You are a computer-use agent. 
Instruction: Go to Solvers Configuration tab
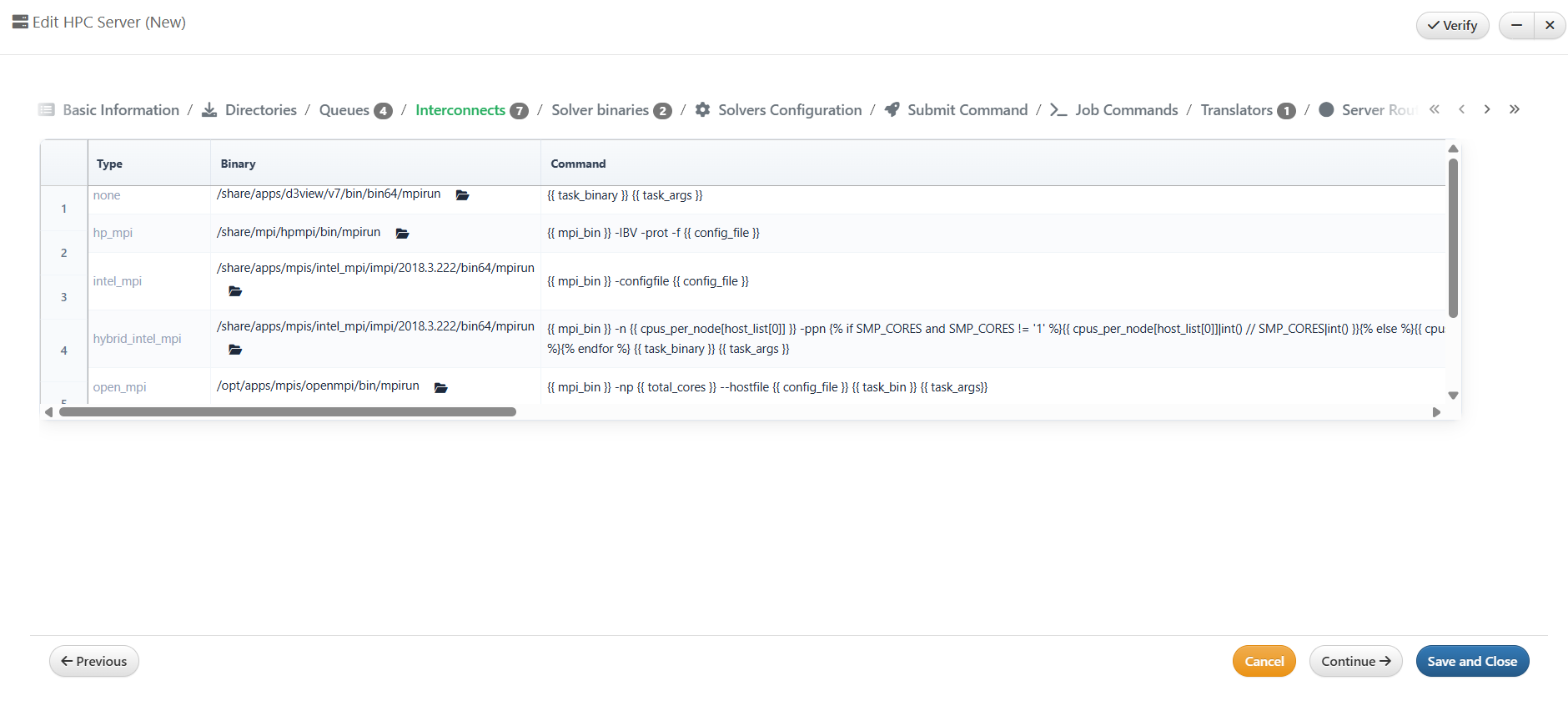tap(789, 110)
